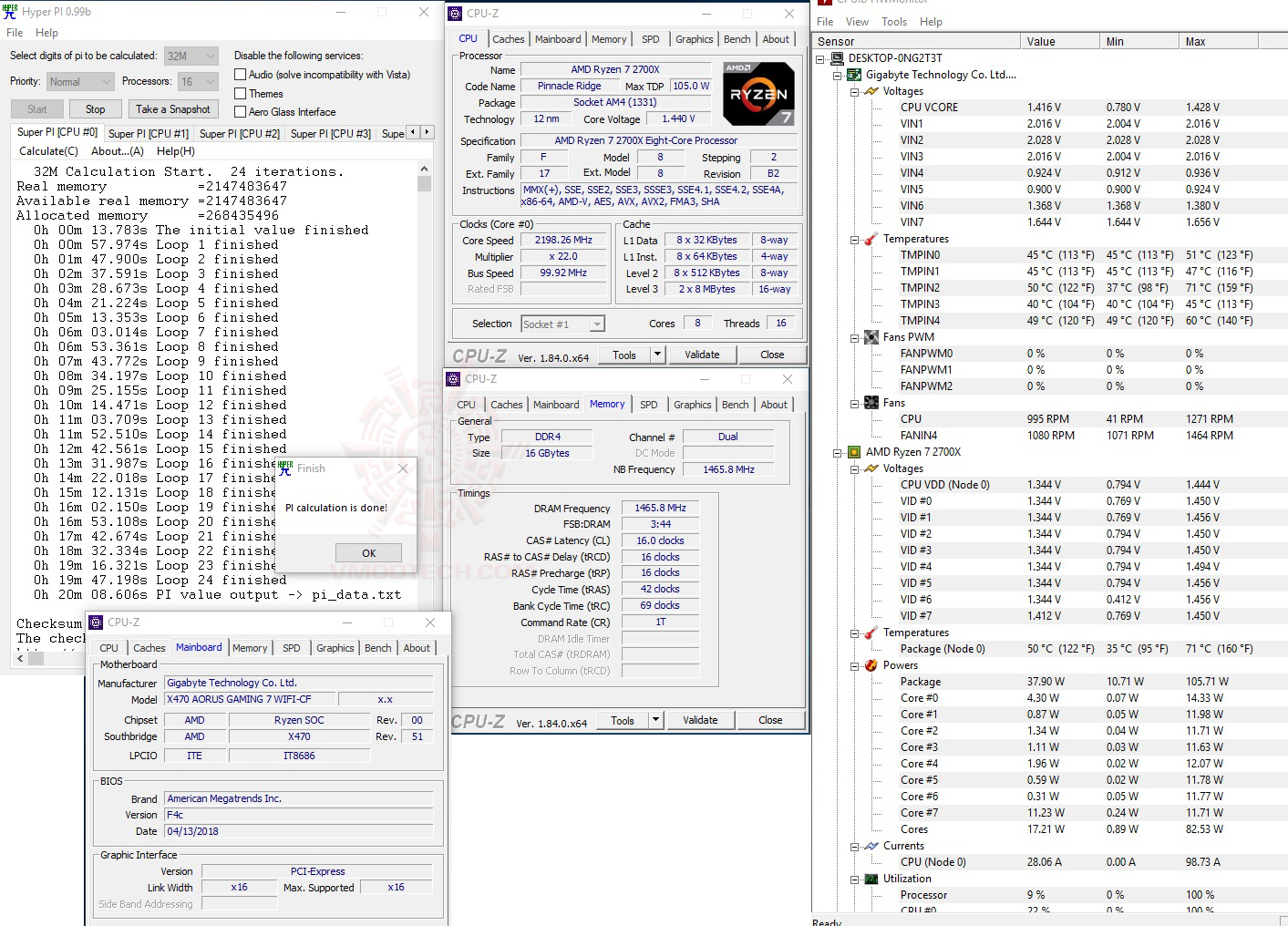Collapse the AMD Ryzen 7 2700X node
The width and height of the screenshot is (1288, 926).
pyautogui.click(x=838, y=452)
